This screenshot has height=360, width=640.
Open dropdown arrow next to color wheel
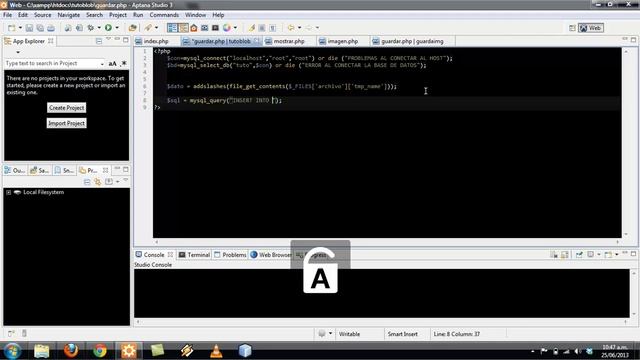pos(235,28)
